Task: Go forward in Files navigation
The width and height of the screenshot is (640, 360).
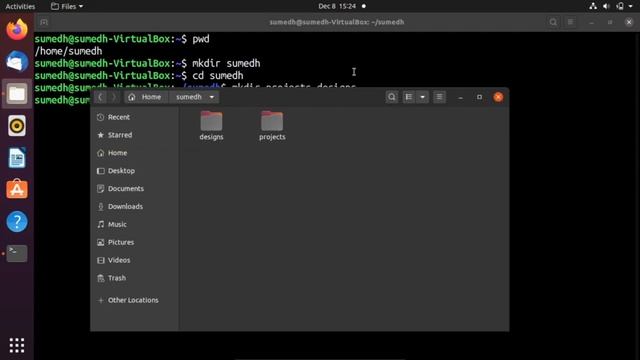Action: point(114,97)
